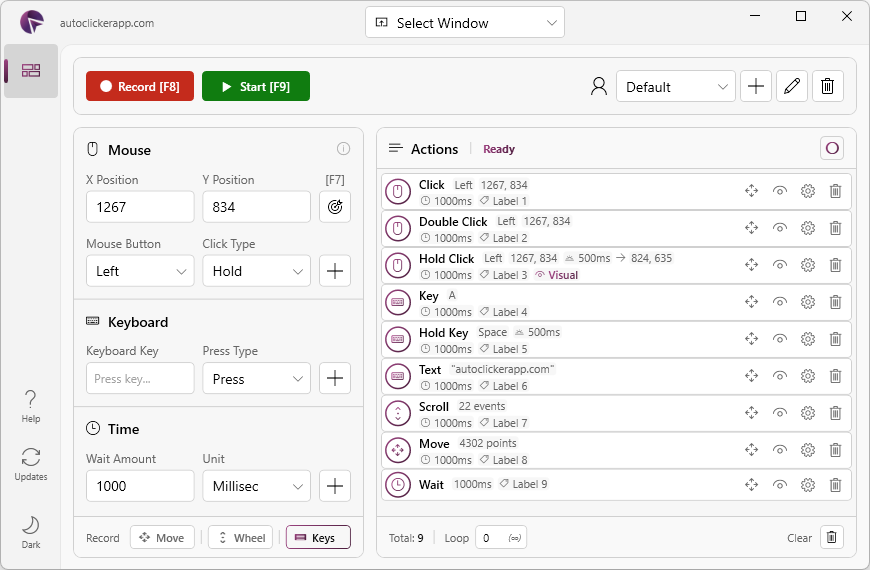The width and height of the screenshot is (870, 570).
Task: Toggle Move recording option
Action: tap(162, 537)
